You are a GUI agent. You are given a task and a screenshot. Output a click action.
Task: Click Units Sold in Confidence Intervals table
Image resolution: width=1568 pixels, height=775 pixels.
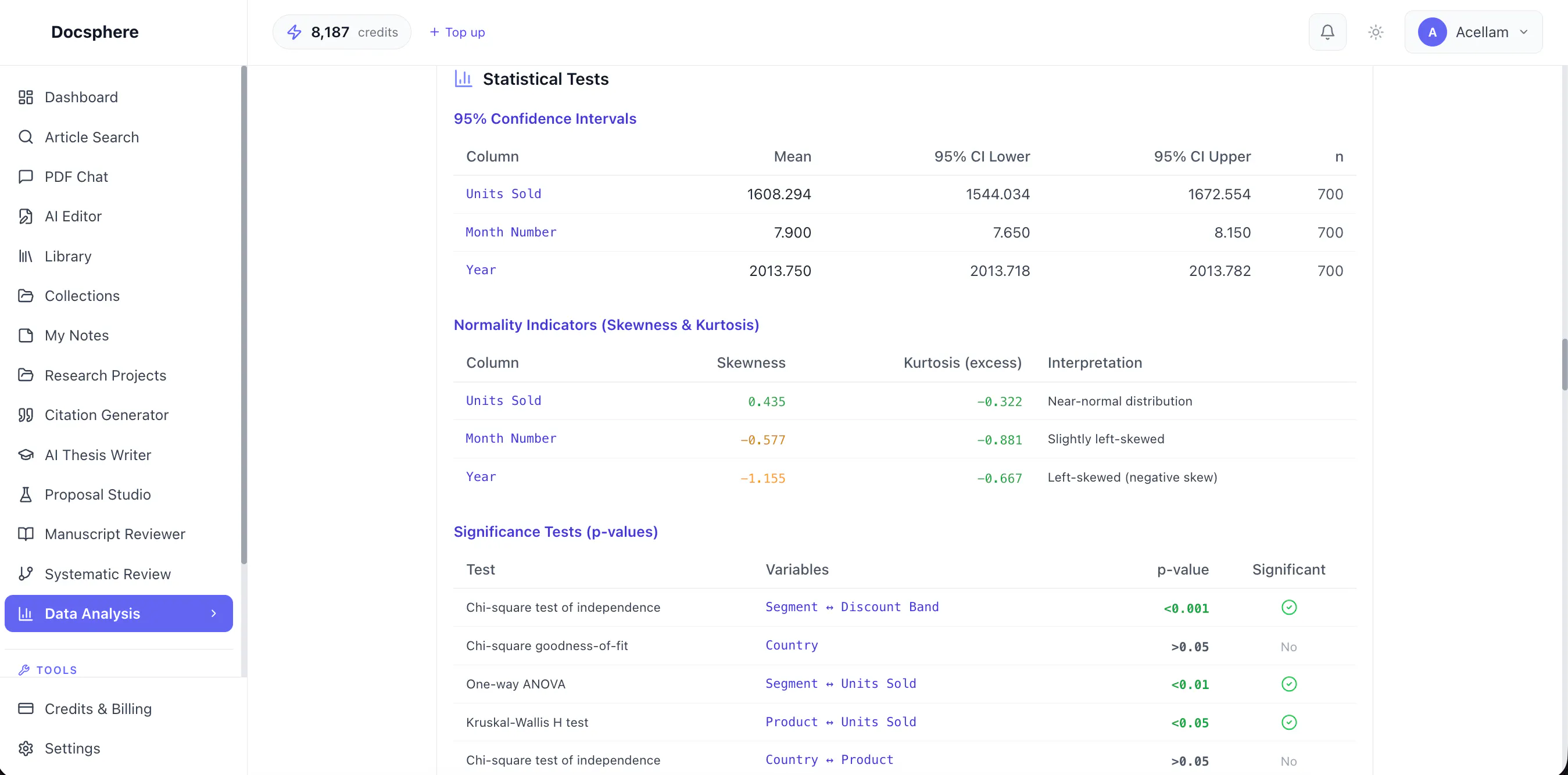click(x=503, y=193)
